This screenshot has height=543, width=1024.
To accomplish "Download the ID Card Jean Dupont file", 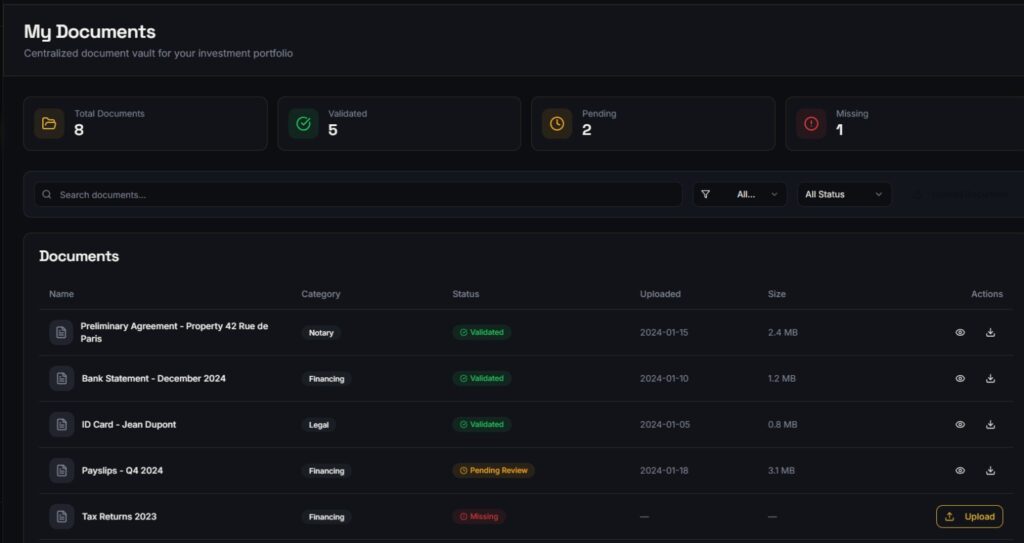I will pos(990,425).
